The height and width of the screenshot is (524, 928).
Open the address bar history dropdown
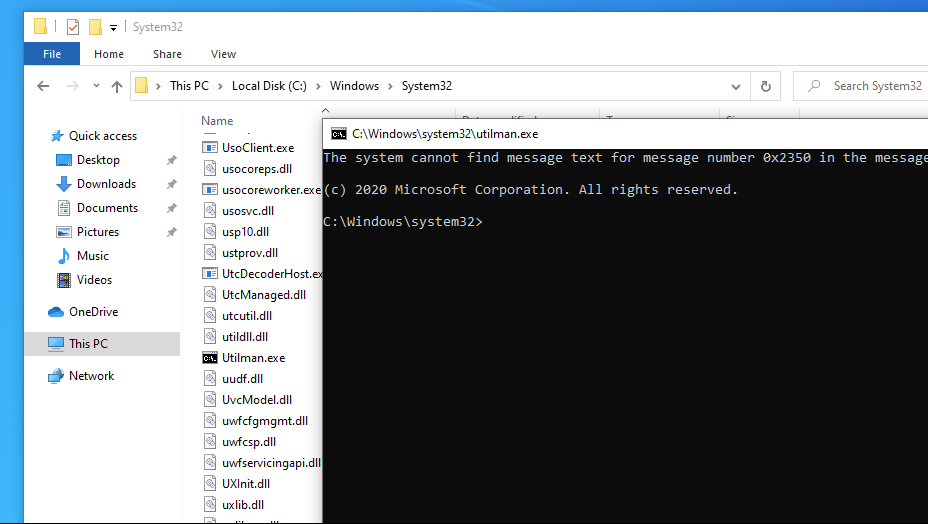click(x=736, y=86)
